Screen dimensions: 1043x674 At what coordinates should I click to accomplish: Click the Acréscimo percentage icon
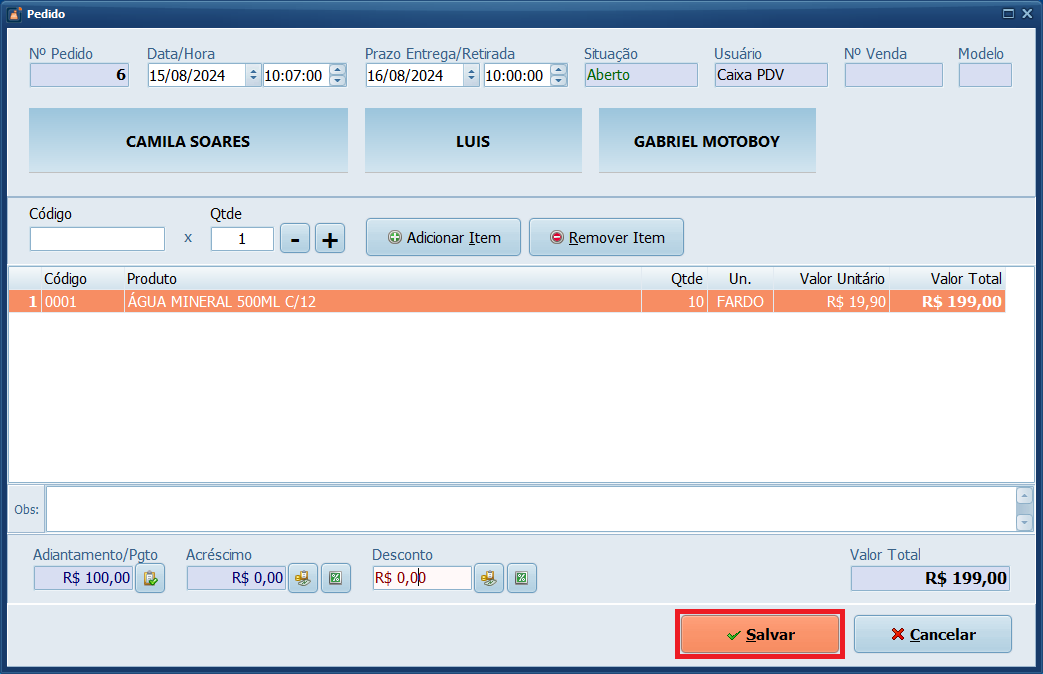[x=336, y=578]
